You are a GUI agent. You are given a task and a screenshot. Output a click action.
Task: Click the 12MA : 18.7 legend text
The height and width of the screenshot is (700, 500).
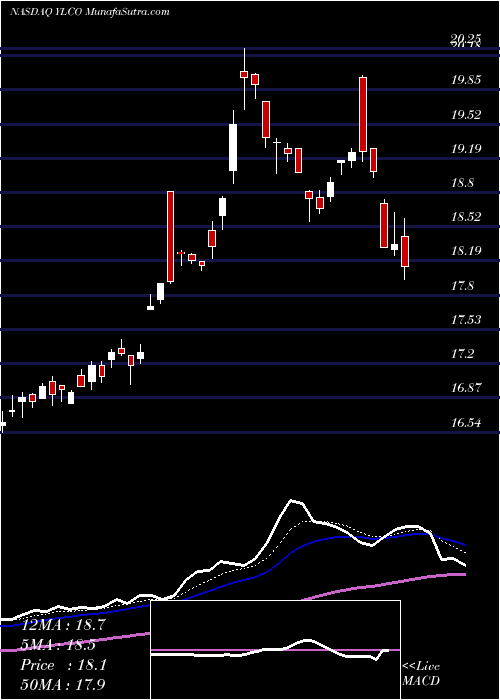(x=63, y=625)
